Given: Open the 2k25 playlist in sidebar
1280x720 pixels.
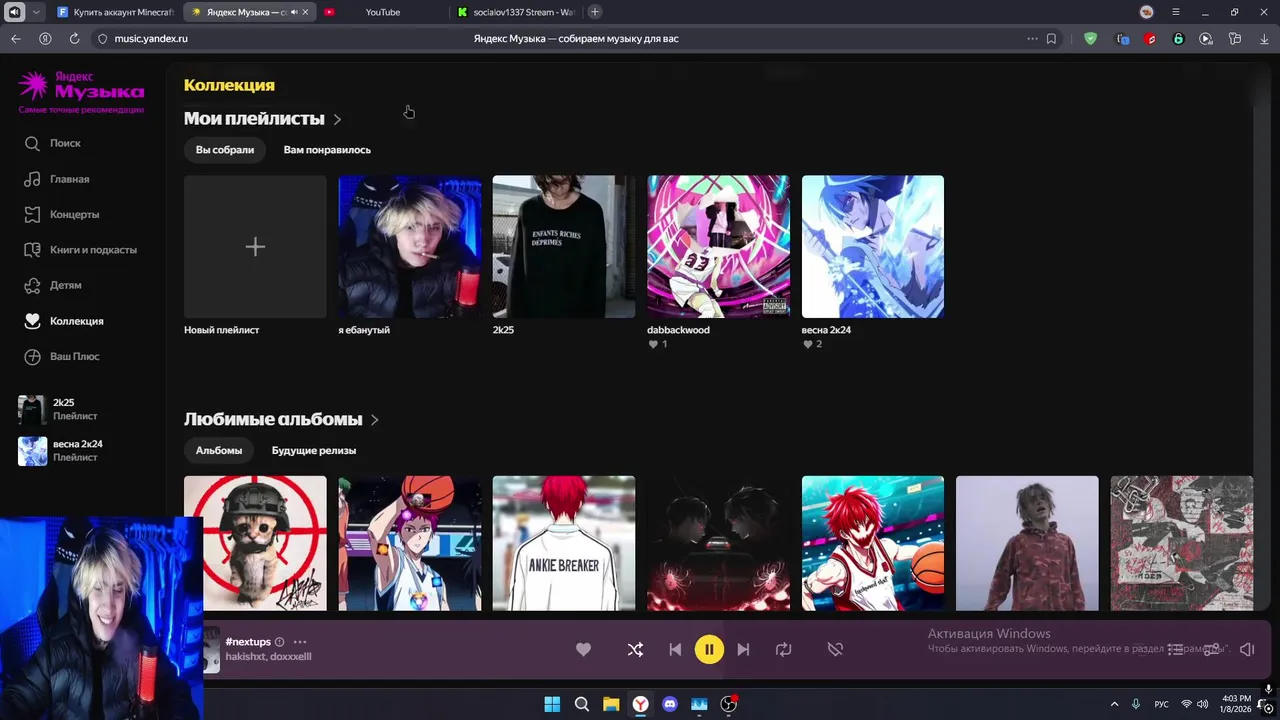Looking at the screenshot, I should [x=58, y=409].
